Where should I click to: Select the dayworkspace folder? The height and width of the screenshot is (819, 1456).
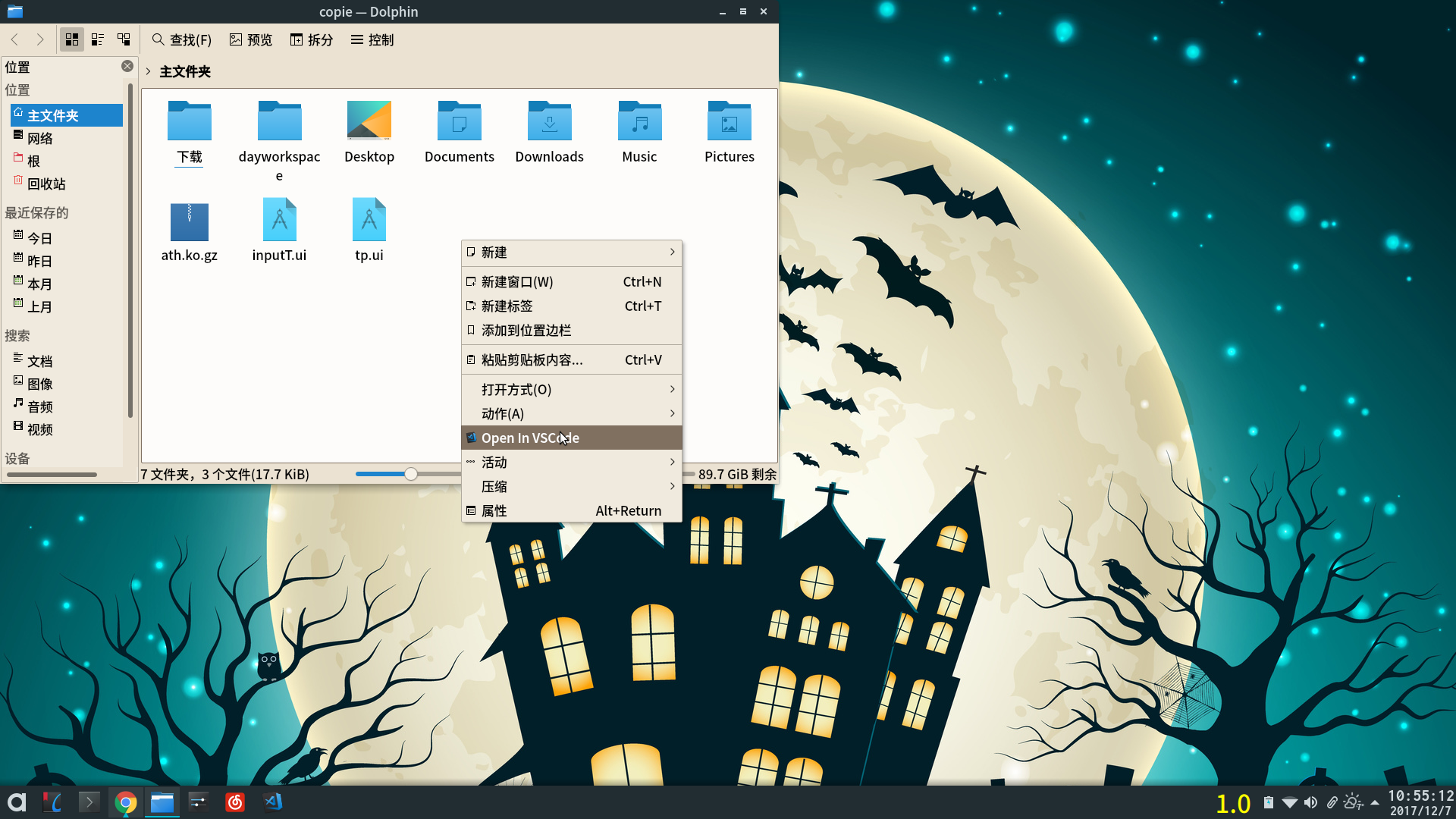[x=279, y=121]
